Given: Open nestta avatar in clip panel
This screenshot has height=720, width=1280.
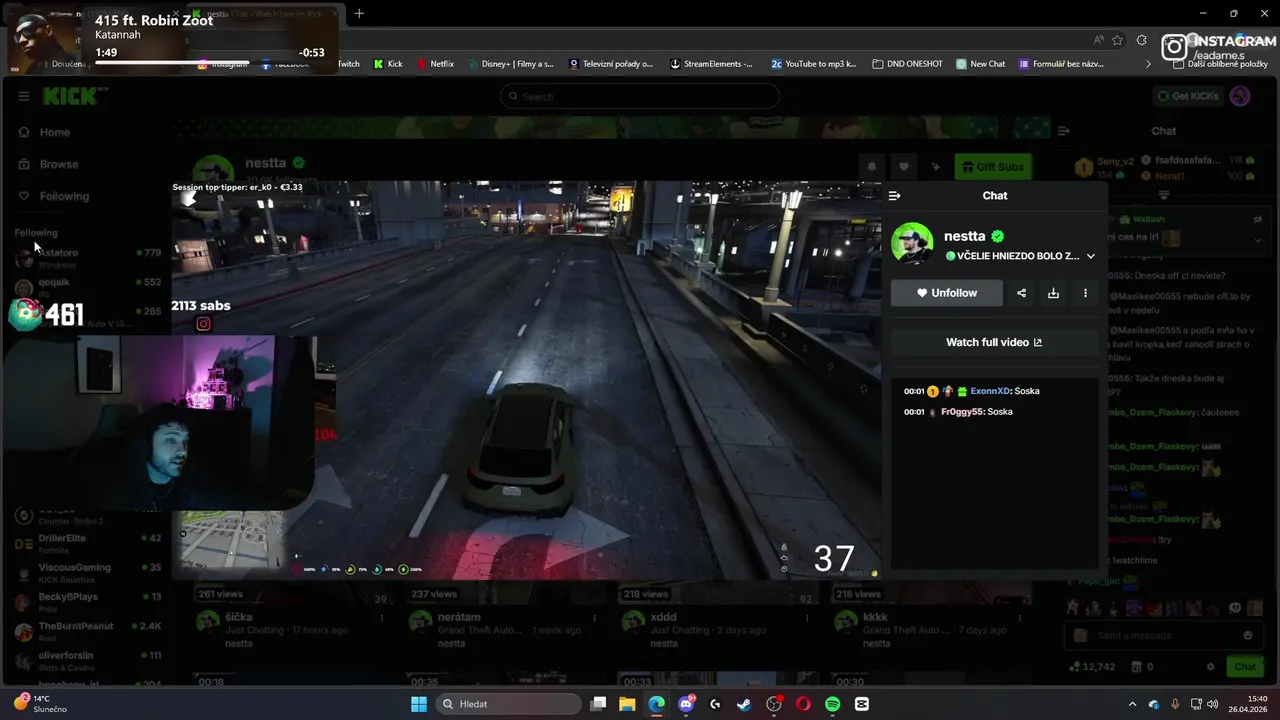Looking at the screenshot, I should point(912,243).
